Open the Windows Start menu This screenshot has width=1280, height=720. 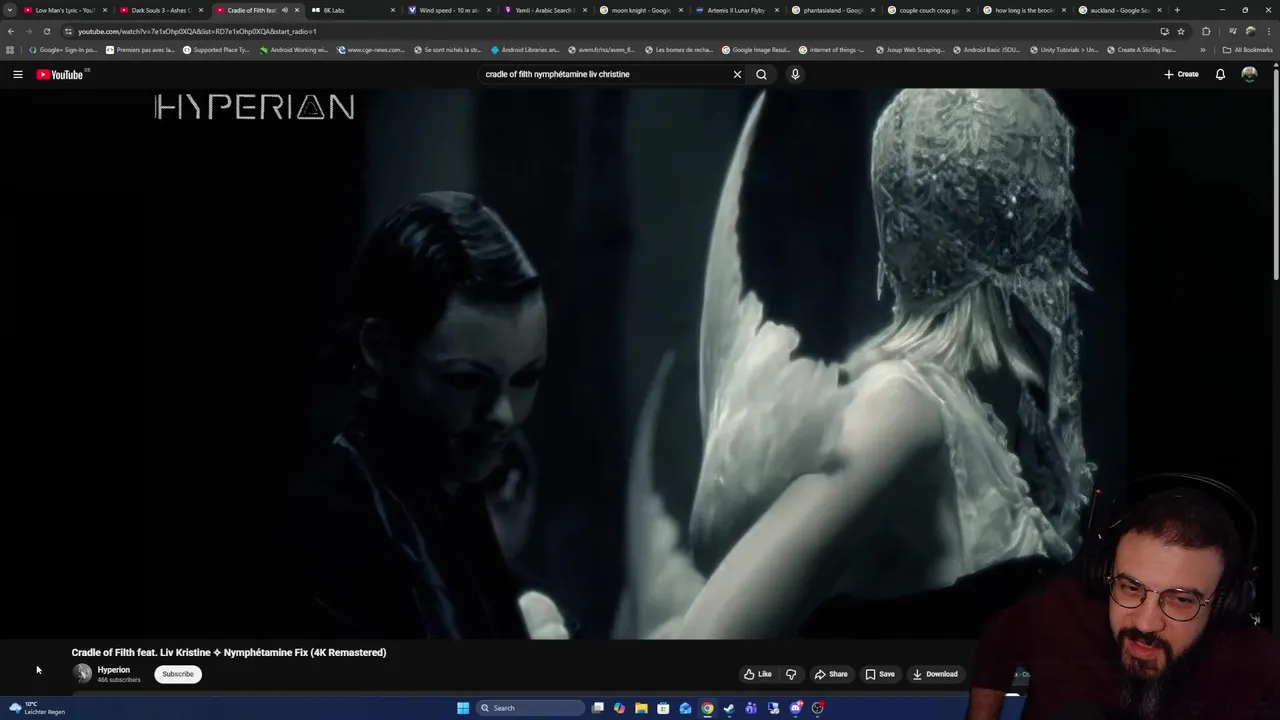click(x=463, y=708)
